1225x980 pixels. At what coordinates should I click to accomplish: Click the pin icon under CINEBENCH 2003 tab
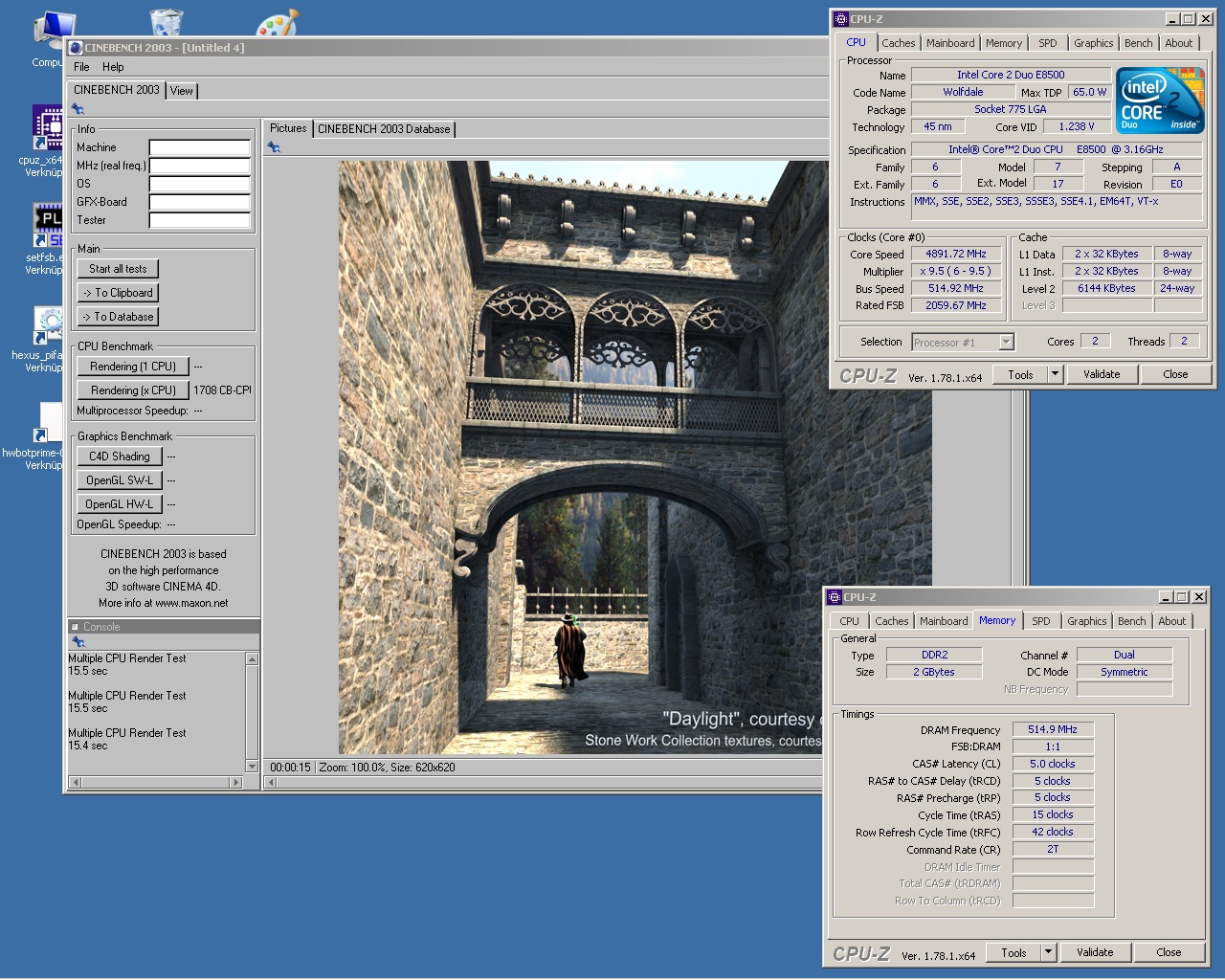pos(78,109)
